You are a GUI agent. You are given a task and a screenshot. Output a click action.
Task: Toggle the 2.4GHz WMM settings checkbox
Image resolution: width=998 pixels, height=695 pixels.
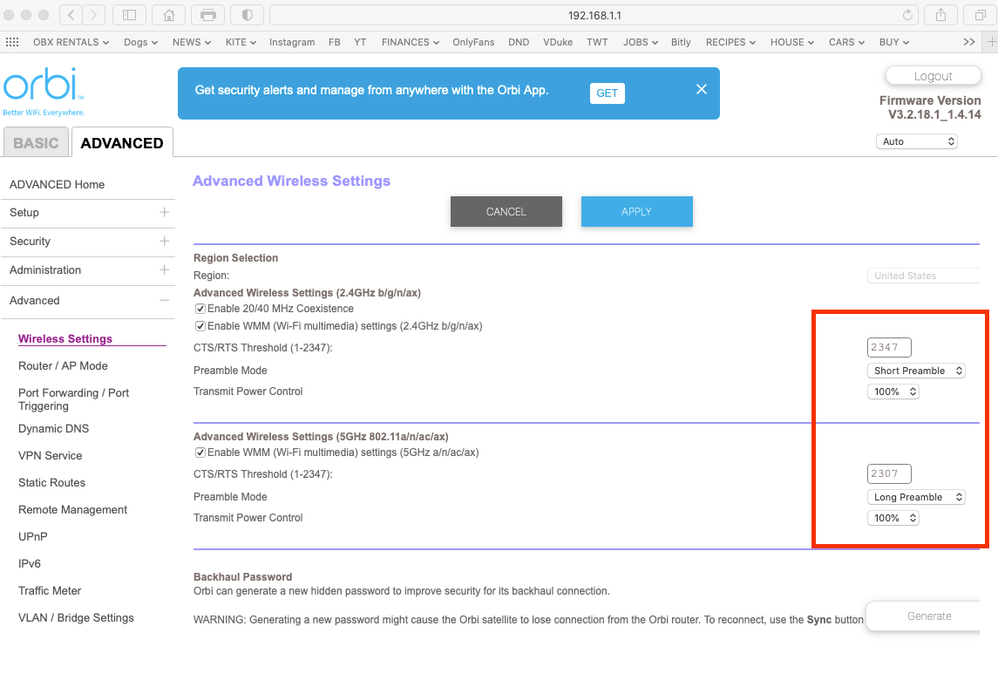tap(200, 326)
